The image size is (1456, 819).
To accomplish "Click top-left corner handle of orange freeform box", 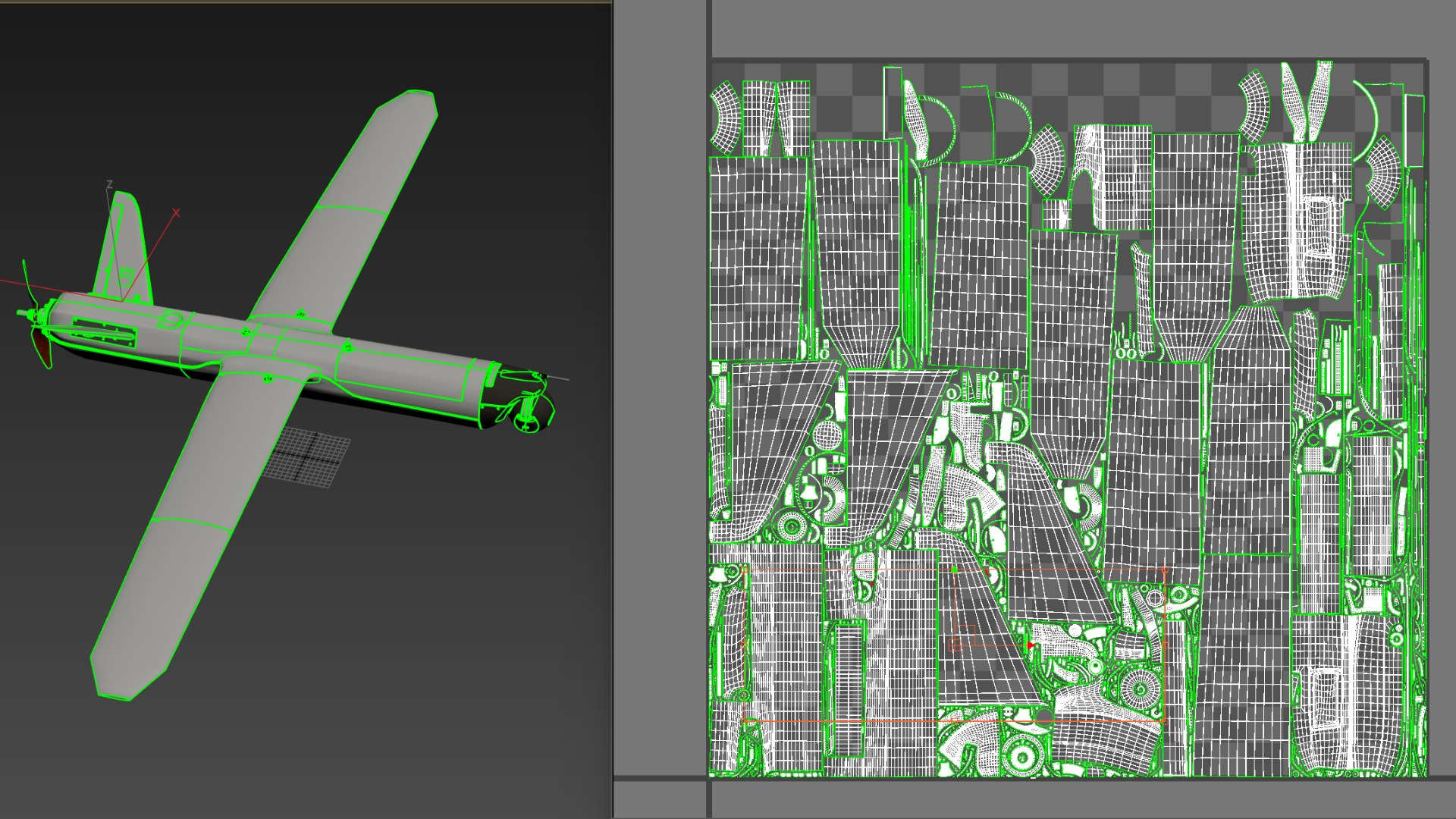I will click(x=745, y=570).
